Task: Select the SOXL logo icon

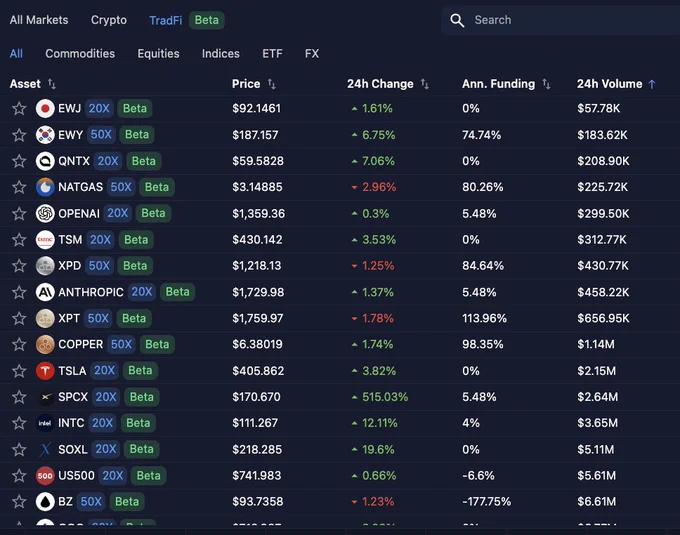Action: pos(45,449)
